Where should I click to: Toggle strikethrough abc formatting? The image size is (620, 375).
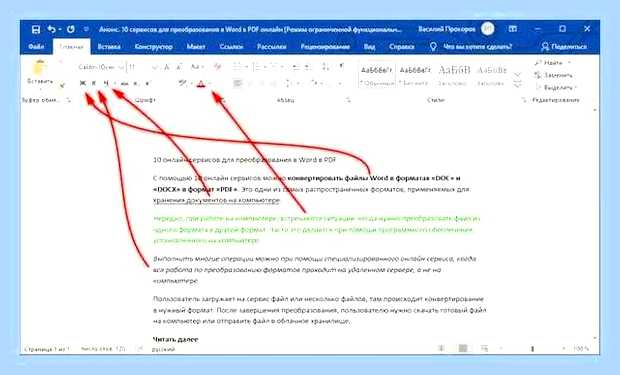(125, 83)
